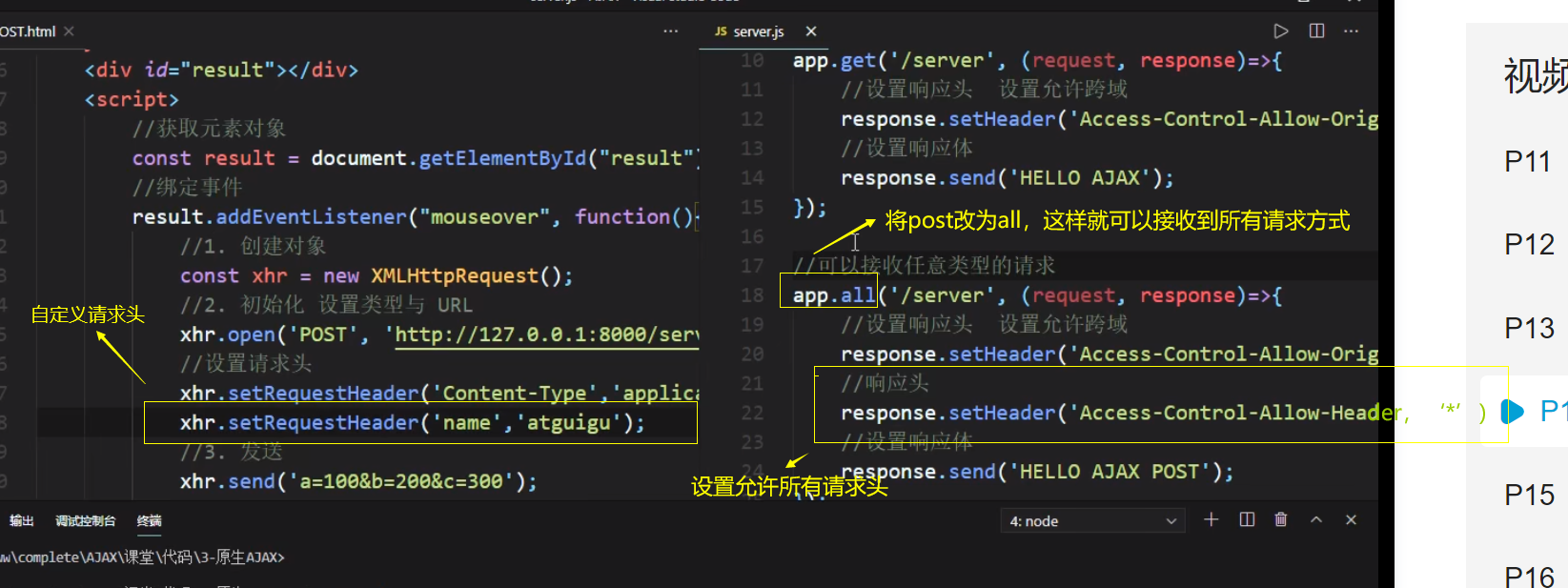Maximize the terminal panel with chevron up
1568x588 pixels.
[x=1316, y=519]
